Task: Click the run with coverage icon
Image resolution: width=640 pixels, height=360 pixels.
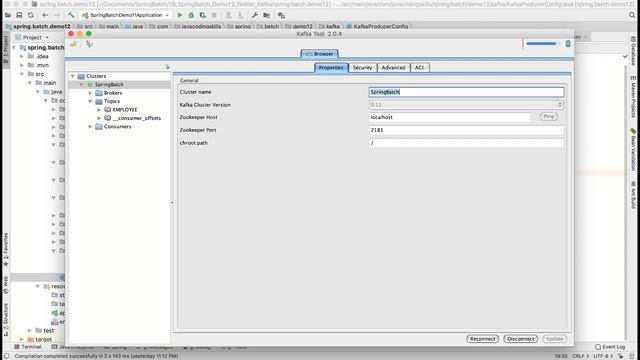Action: pyautogui.click(x=202, y=15)
